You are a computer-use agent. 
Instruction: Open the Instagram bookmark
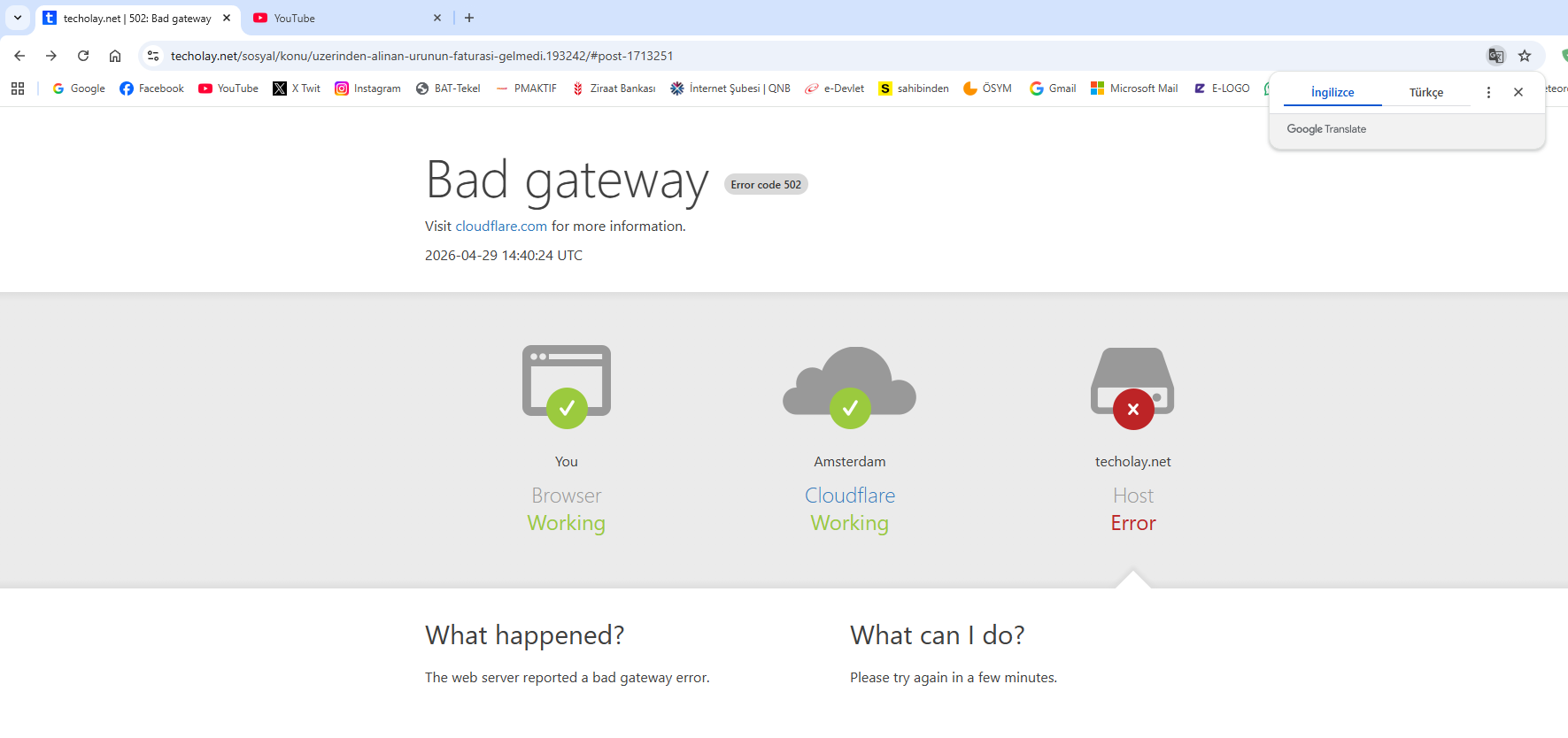pyautogui.click(x=367, y=88)
